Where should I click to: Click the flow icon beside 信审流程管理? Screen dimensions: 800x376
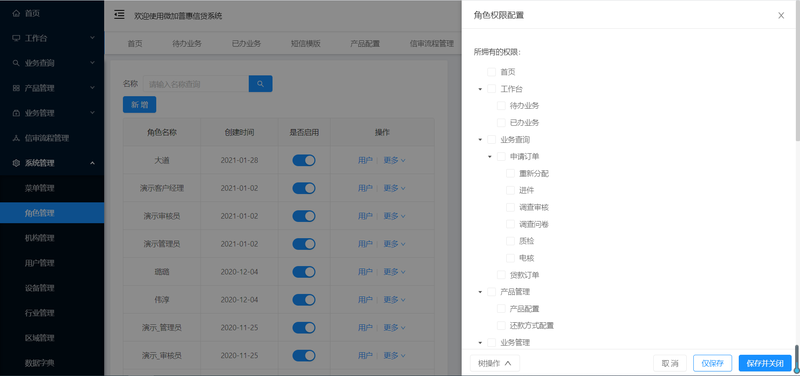pos(16,138)
